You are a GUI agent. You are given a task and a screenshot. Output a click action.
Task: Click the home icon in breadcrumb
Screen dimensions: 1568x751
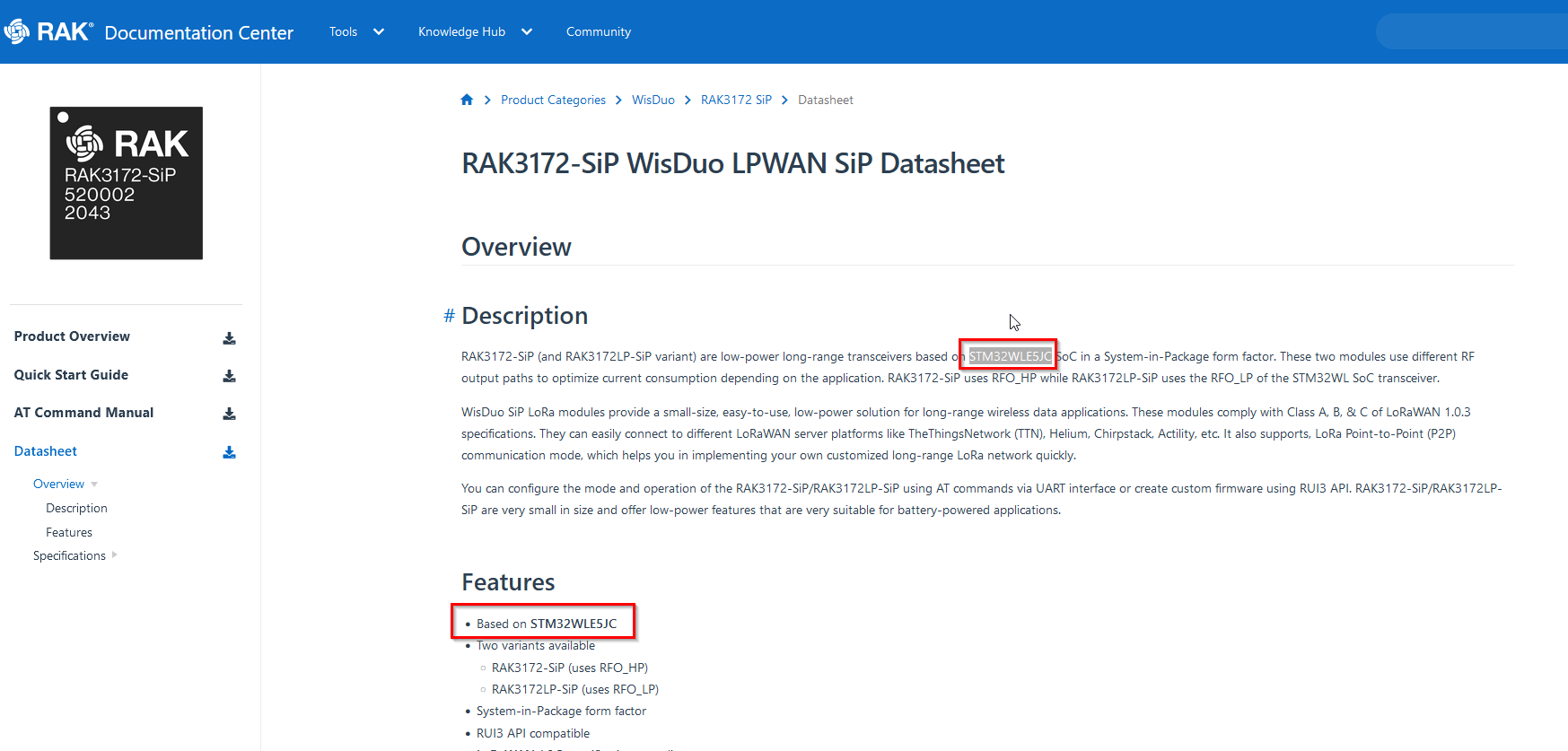467,100
